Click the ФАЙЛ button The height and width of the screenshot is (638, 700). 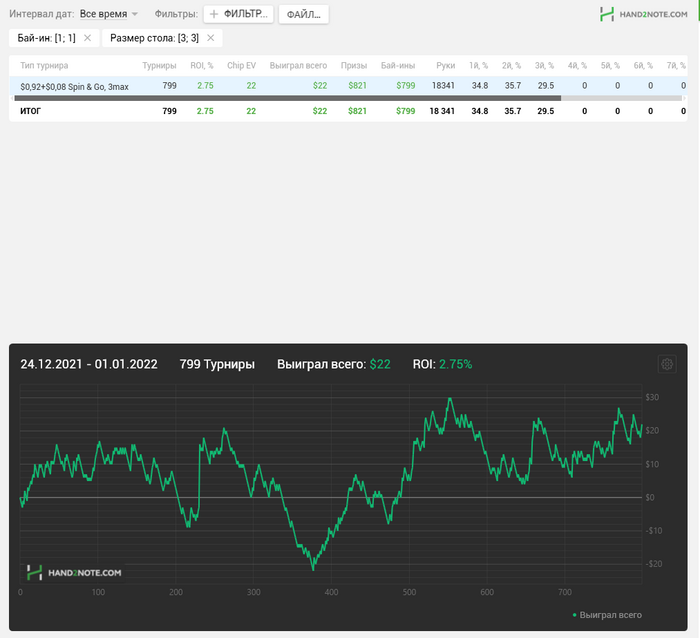pyautogui.click(x=303, y=15)
